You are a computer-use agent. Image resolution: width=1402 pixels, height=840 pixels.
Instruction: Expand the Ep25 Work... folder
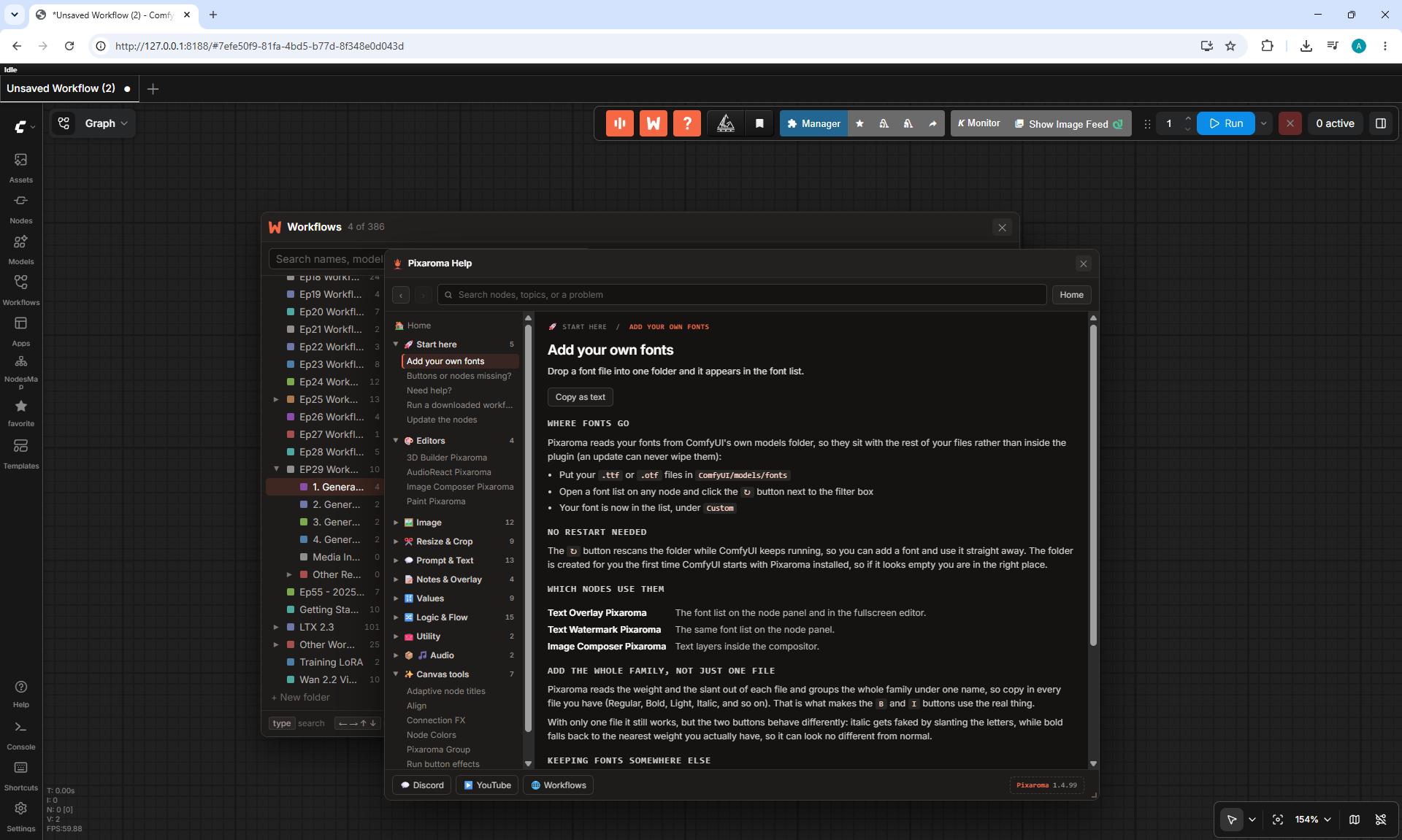coord(276,399)
